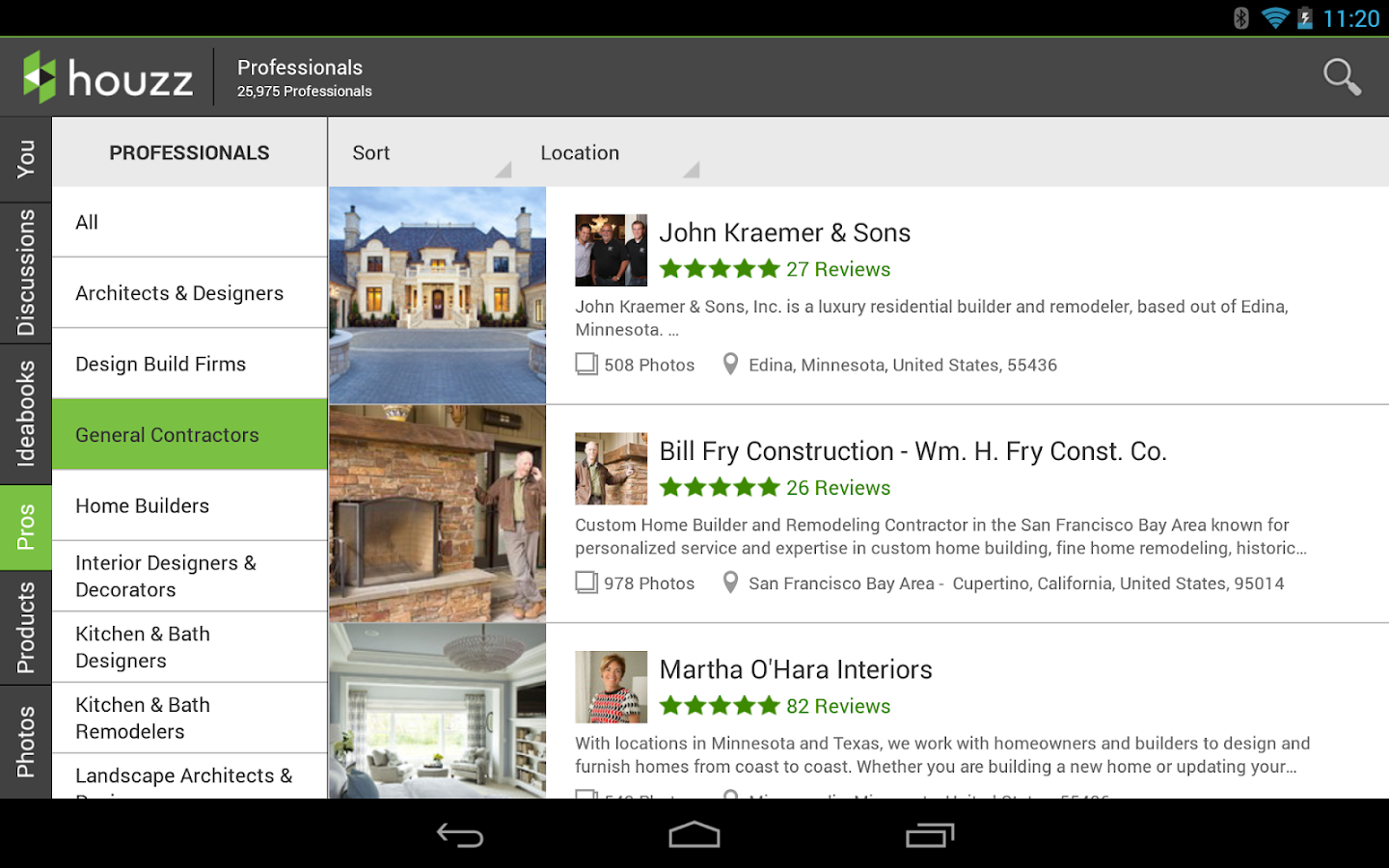Tap Bill Fry Construction profile picture

[x=612, y=469]
